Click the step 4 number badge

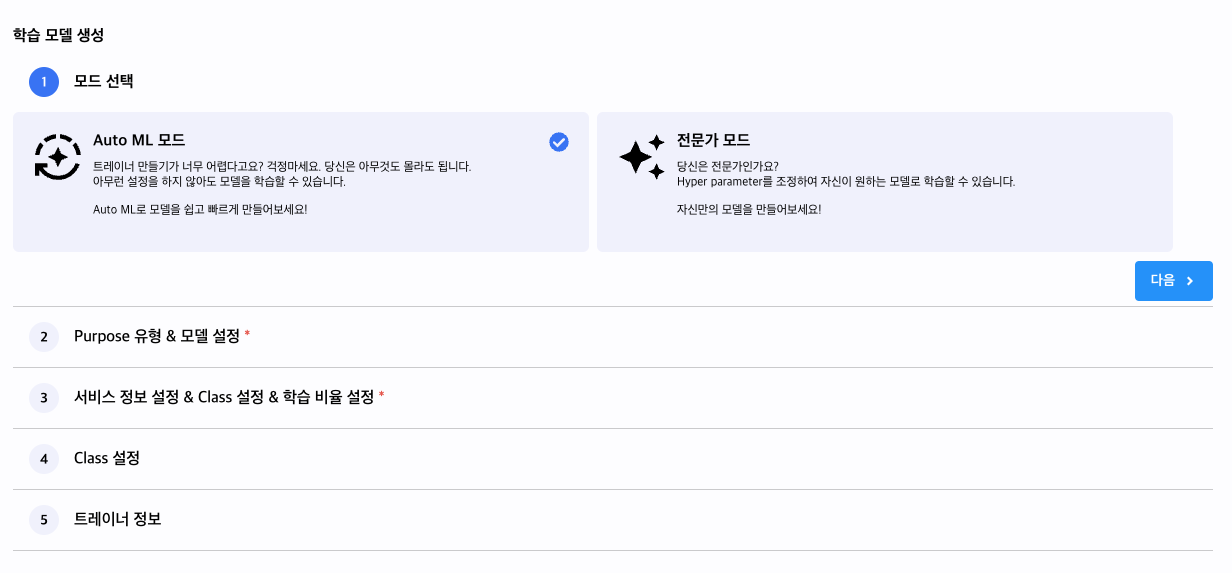(x=44, y=459)
